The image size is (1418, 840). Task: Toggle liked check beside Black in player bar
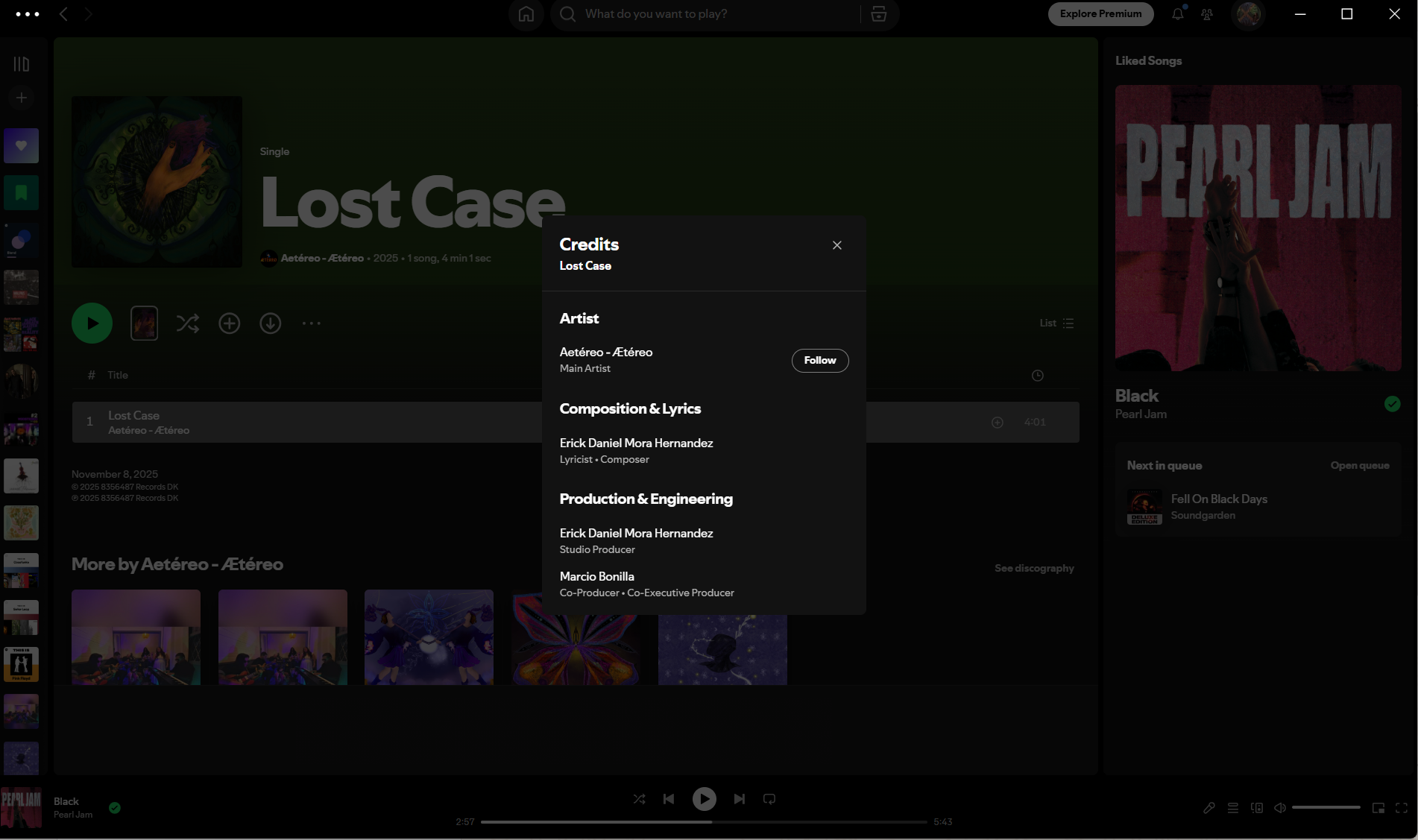pos(115,807)
